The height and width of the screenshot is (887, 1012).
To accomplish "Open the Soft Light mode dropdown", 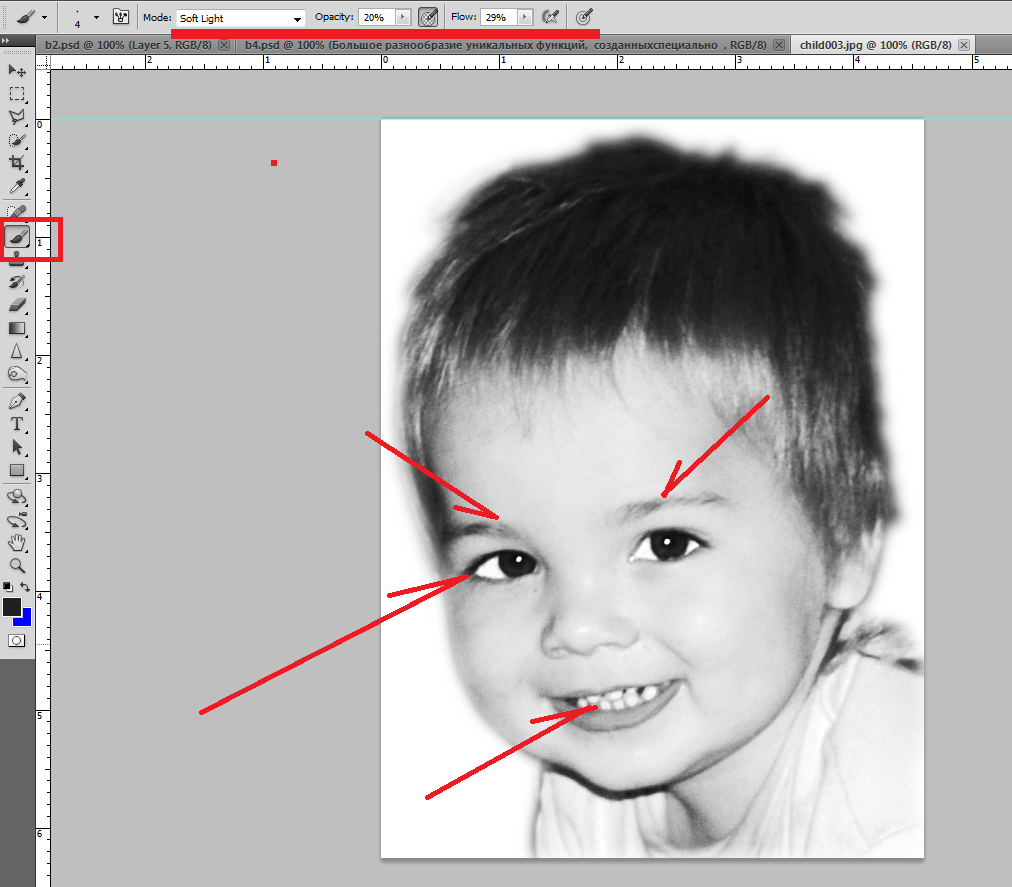I will coord(240,18).
